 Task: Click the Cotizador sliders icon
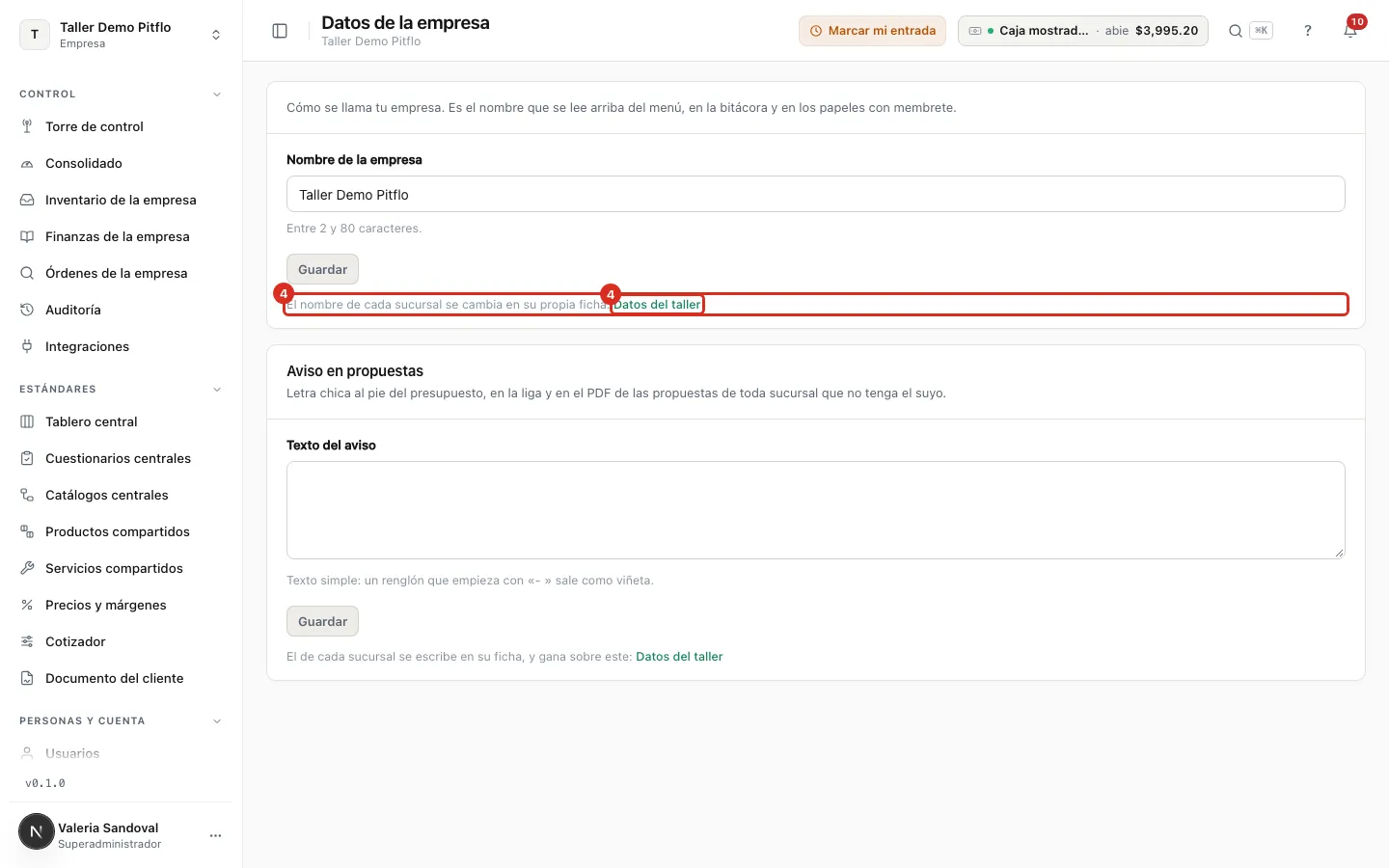click(27, 641)
